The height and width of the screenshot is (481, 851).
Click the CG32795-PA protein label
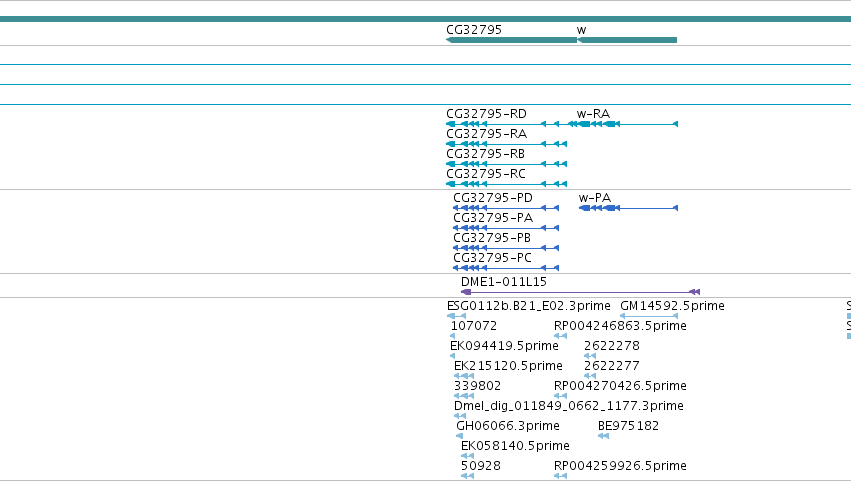(493, 218)
